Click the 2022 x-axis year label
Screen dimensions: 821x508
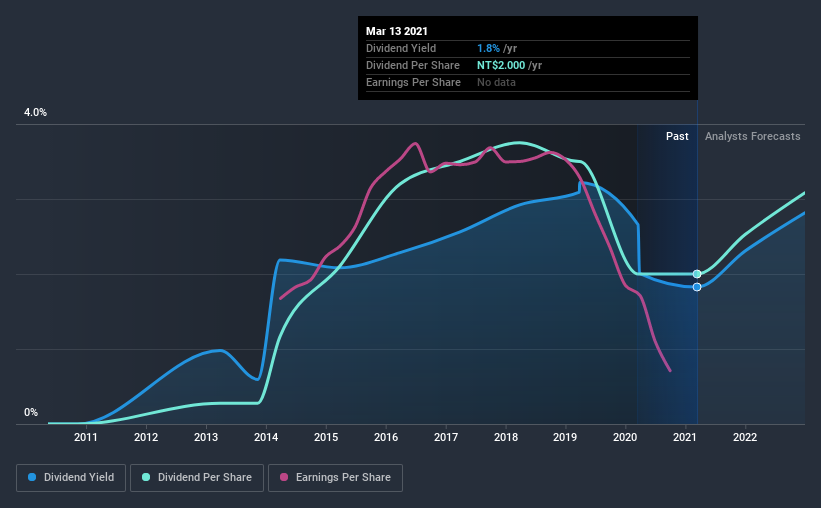(x=745, y=437)
